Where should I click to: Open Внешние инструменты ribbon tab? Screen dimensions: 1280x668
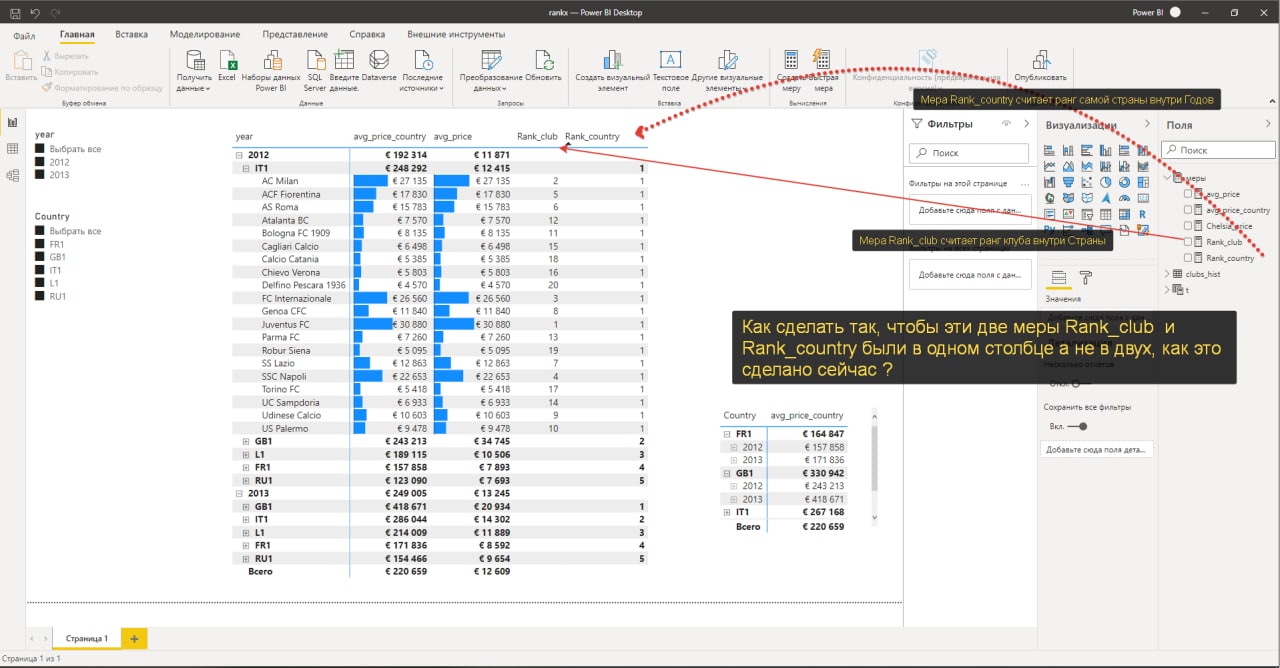456,35
